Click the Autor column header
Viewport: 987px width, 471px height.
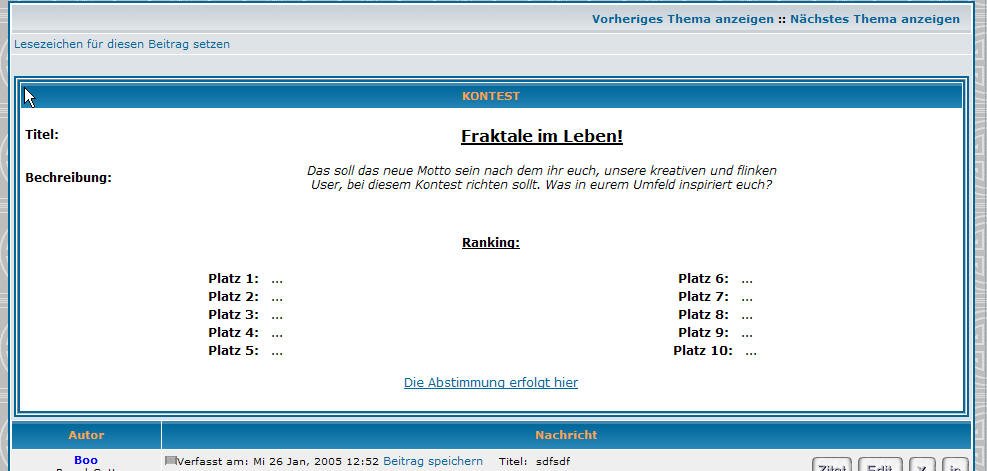pos(86,435)
